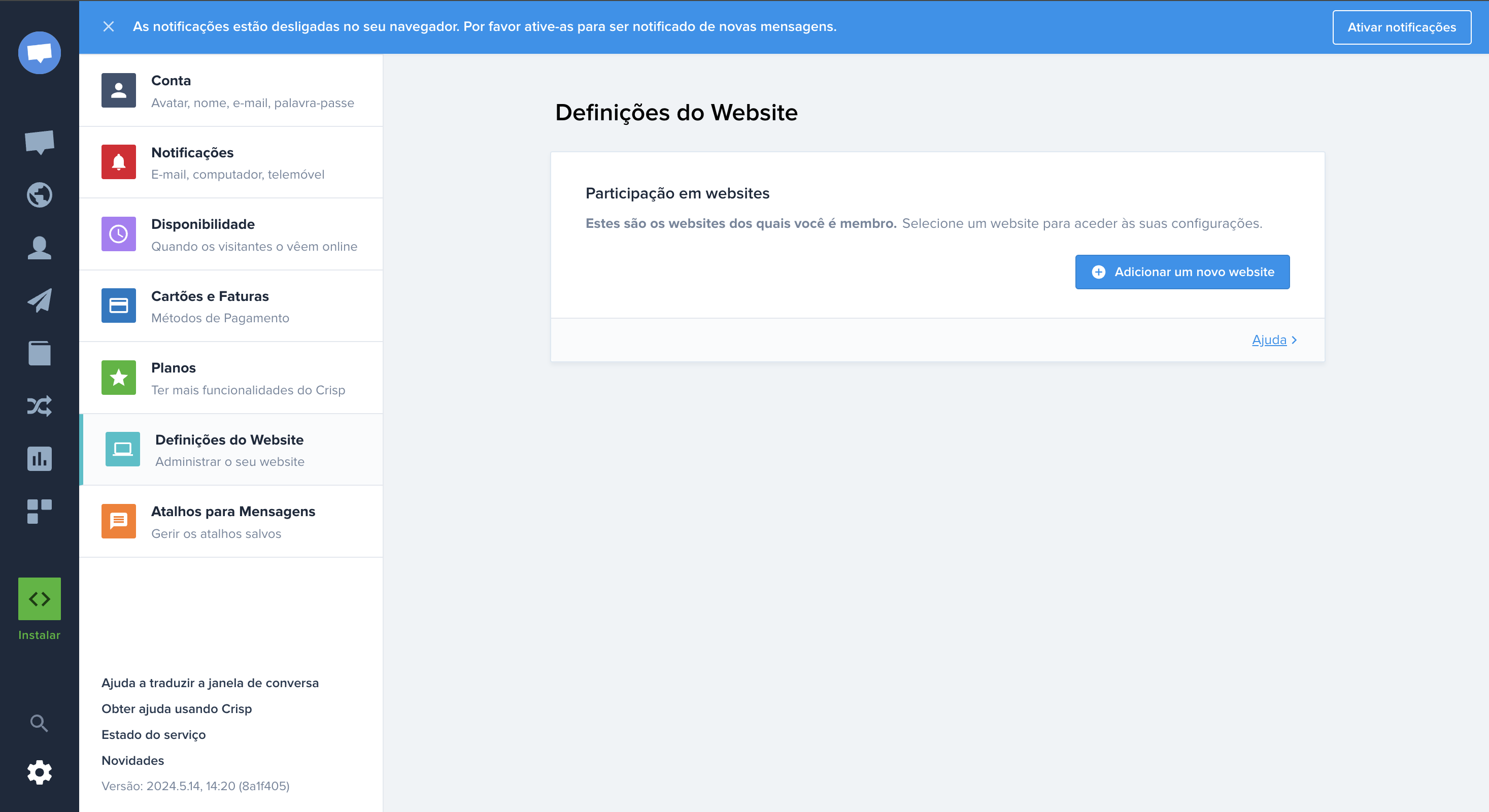
Task: Open the Contacts person icon
Action: tap(39, 248)
